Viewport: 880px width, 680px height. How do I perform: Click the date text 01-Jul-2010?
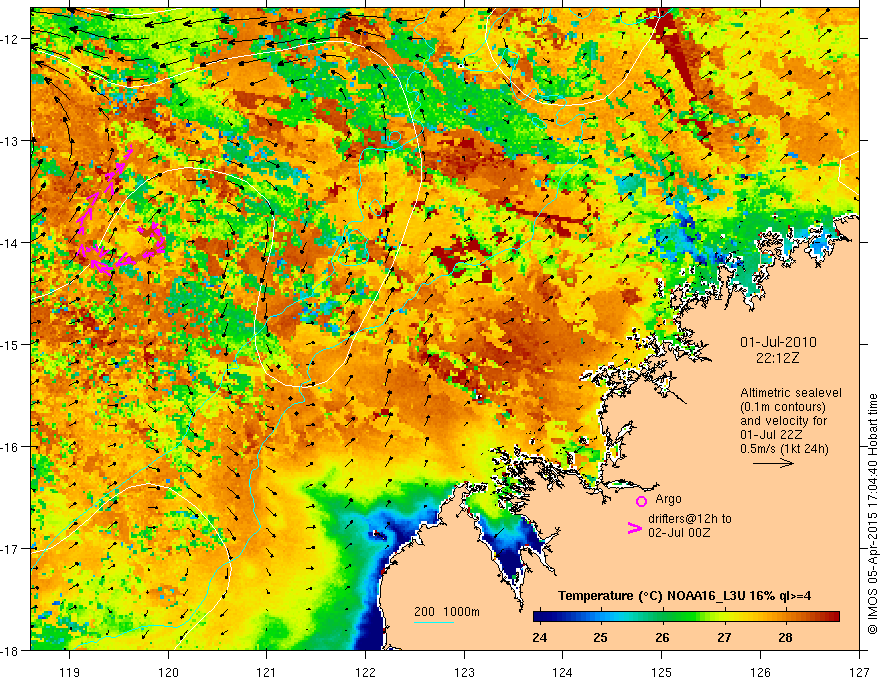click(x=778, y=342)
